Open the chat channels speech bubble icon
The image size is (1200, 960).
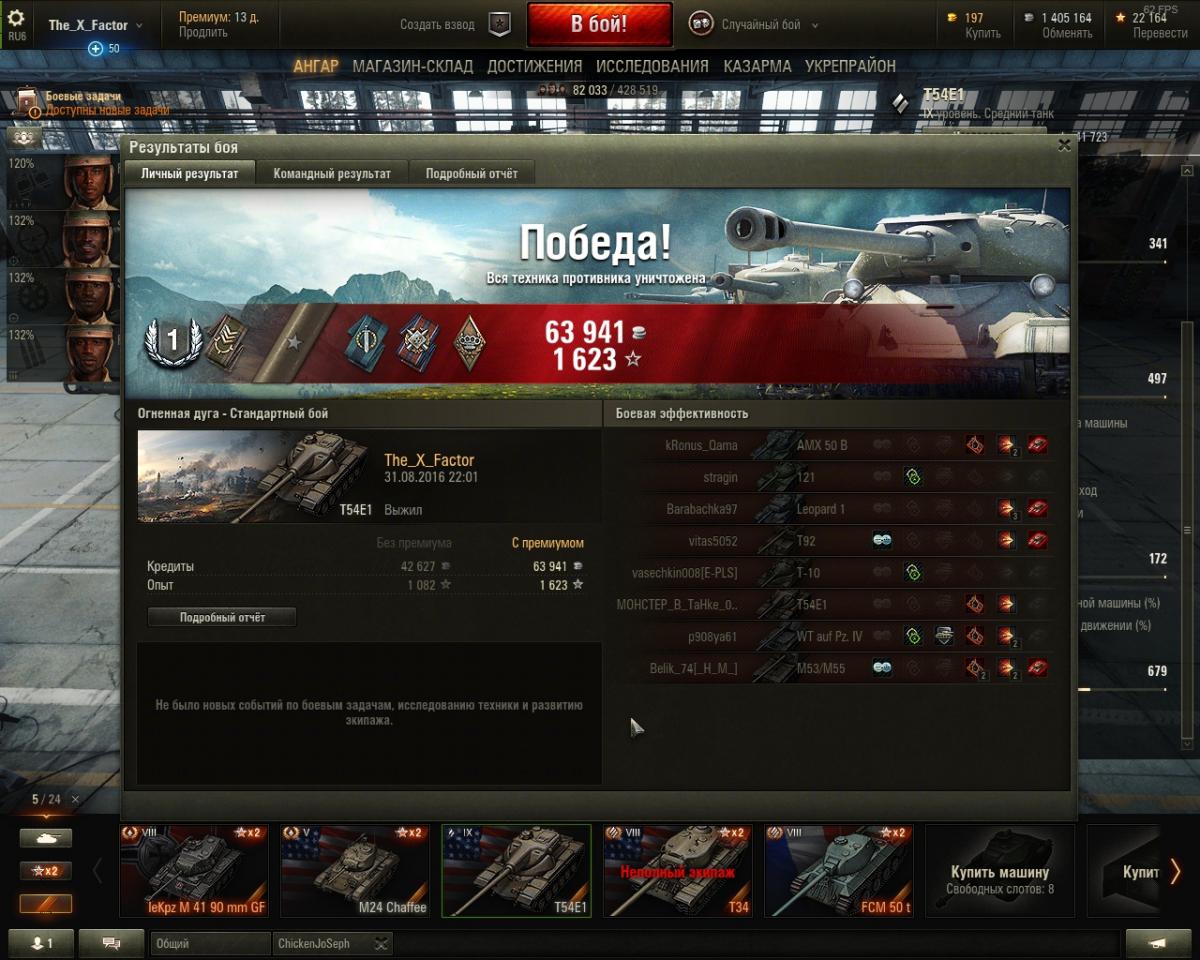click(x=111, y=942)
